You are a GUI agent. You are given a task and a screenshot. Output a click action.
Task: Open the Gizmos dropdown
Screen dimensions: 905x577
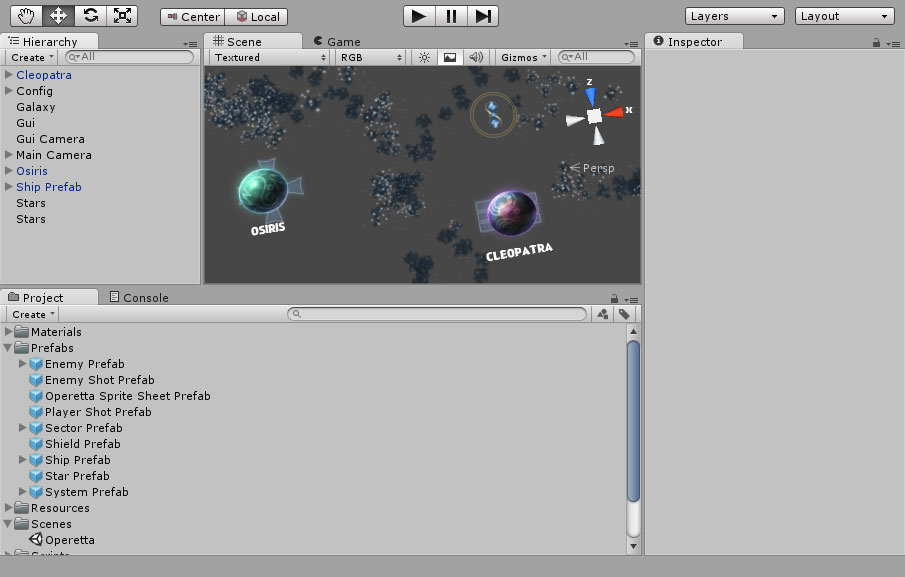523,57
